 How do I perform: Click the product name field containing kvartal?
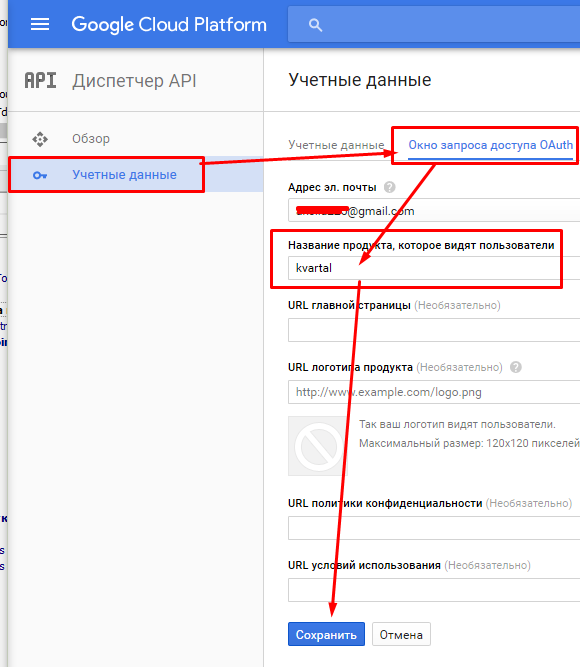pos(434,268)
